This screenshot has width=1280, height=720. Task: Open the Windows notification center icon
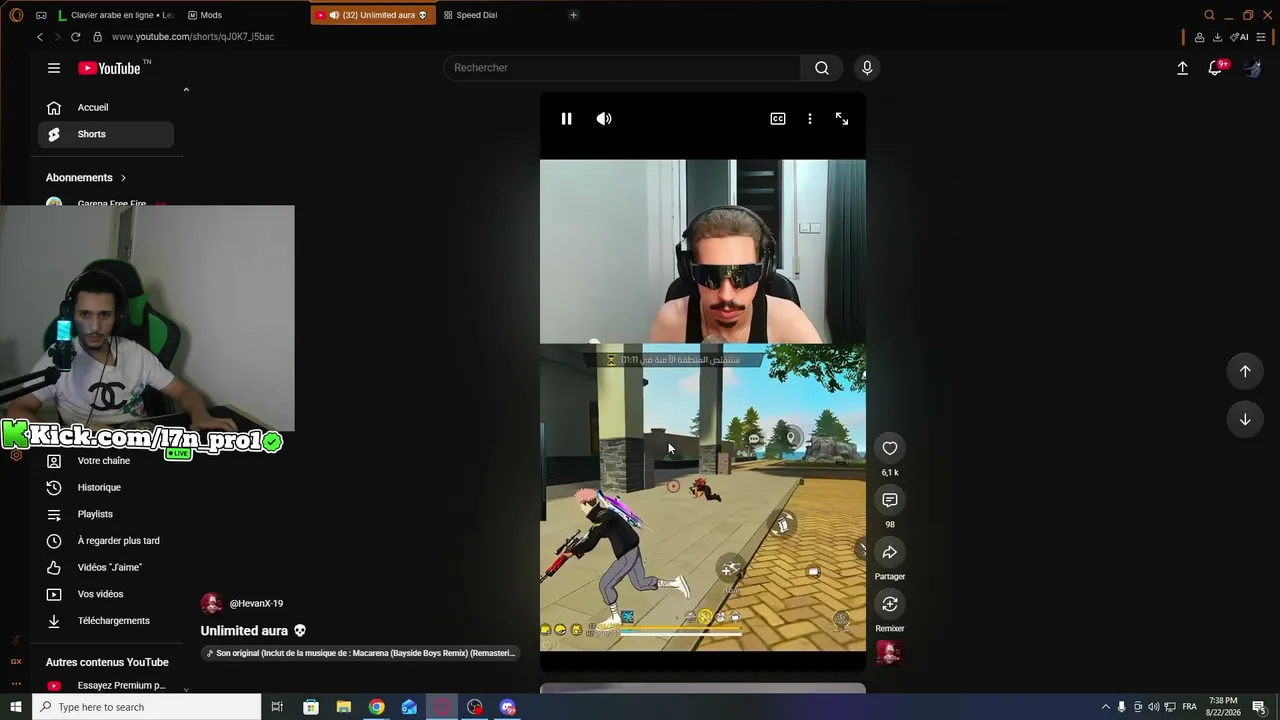click(x=1259, y=707)
